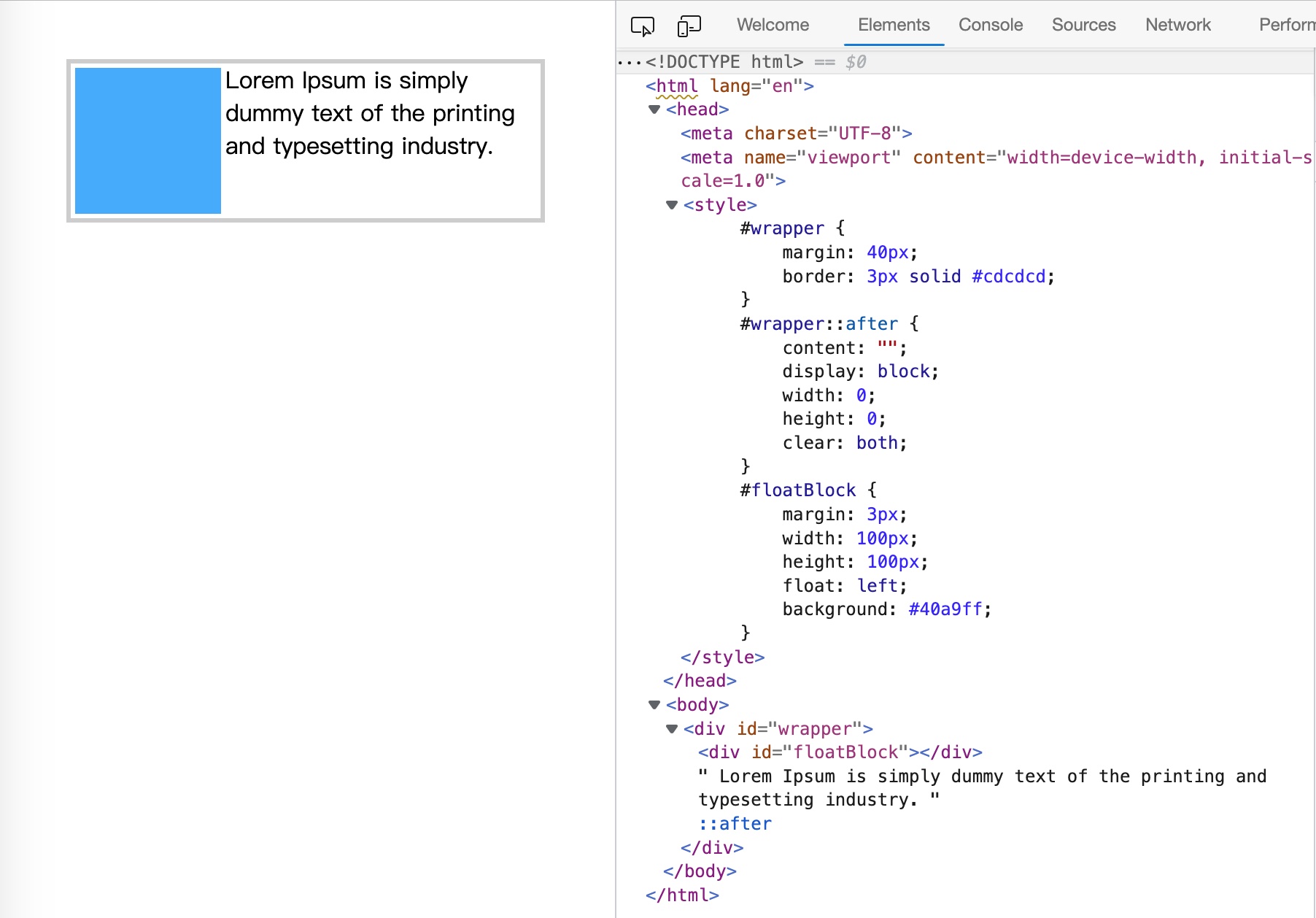Viewport: 1316px width, 918px height.
Task: Select the meta charset UTF-8 node
Action: [x=796, y=134]
